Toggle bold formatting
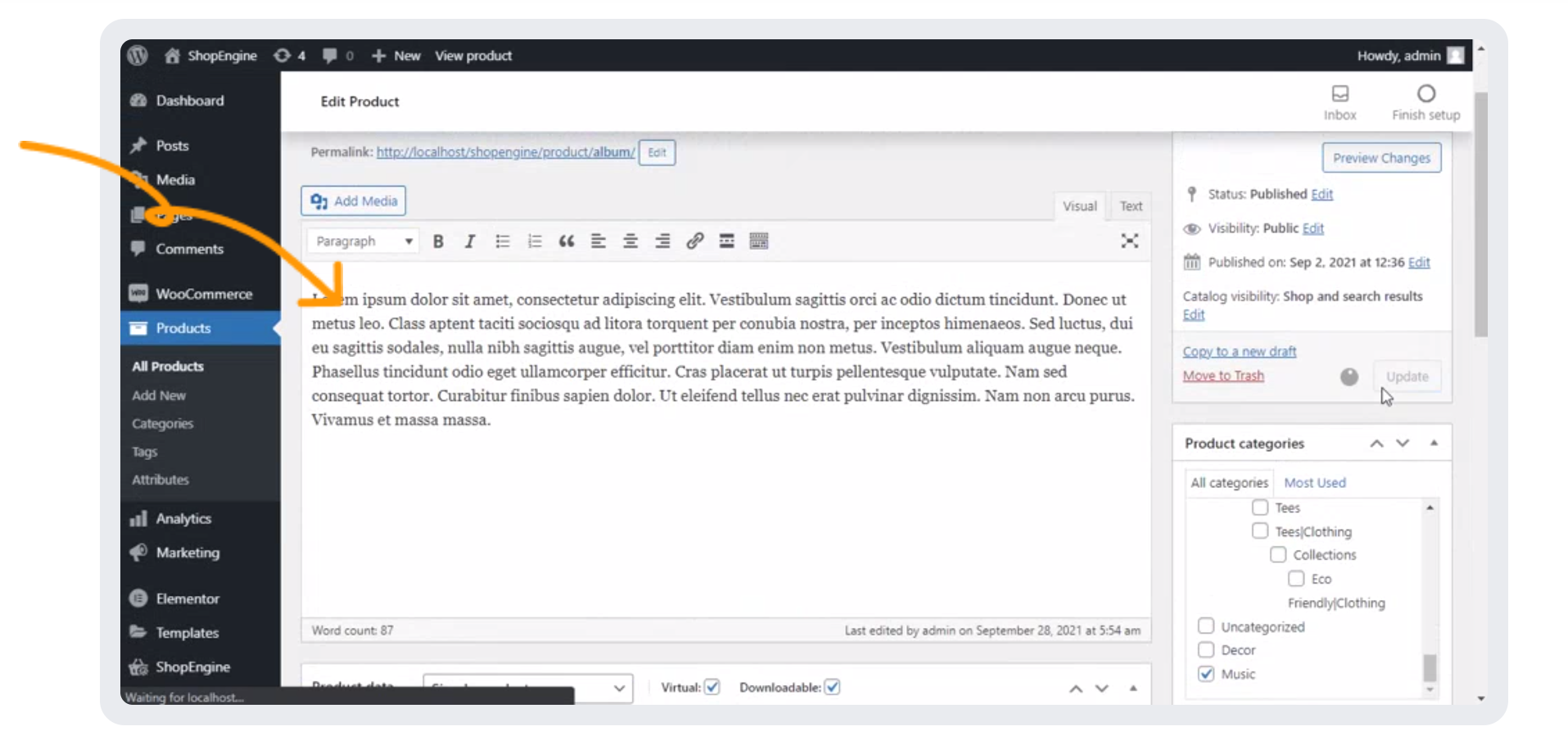This screenshot has height=749, width=1568. (x=438, y=241)
